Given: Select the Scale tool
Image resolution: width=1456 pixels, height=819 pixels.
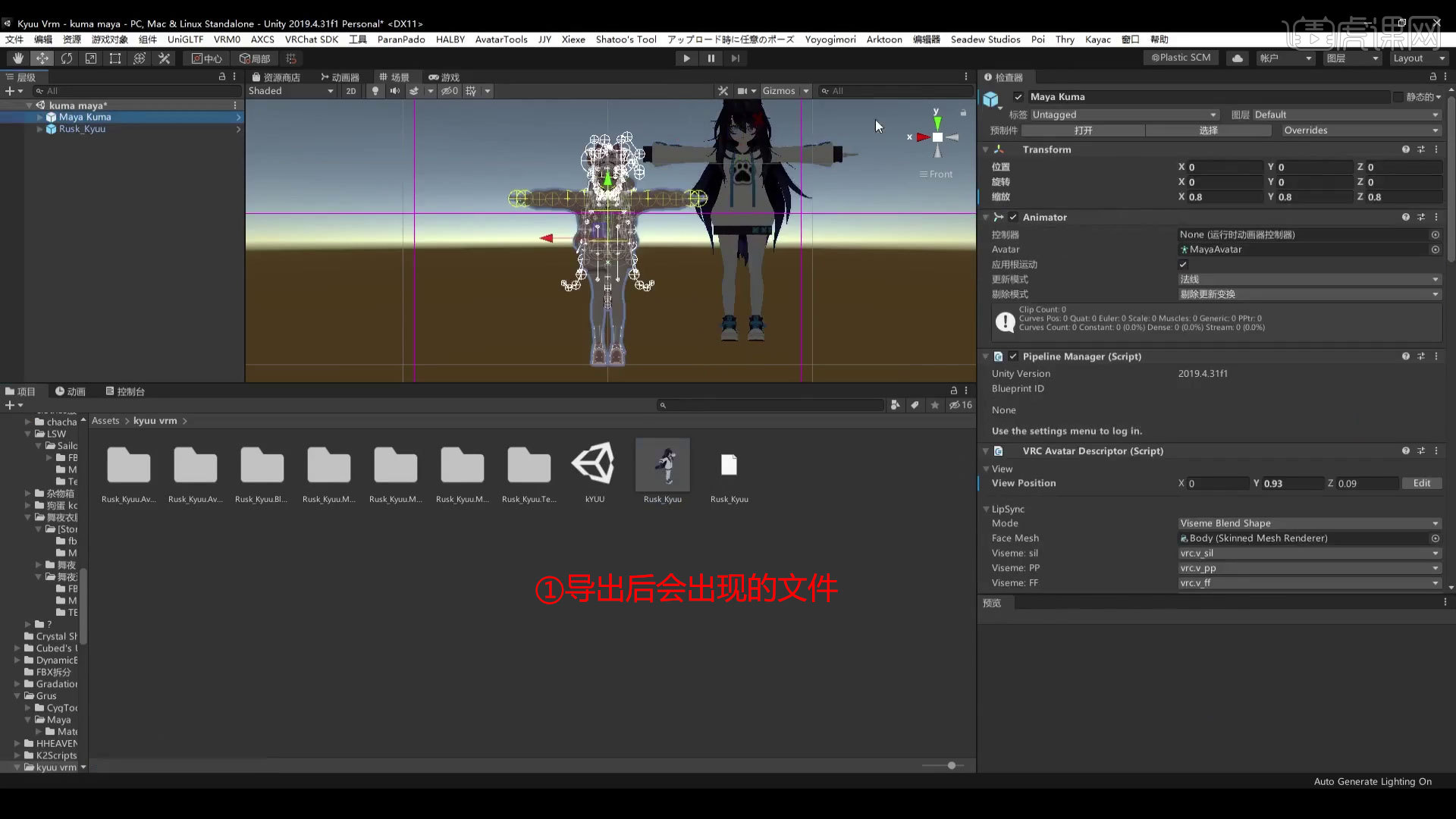Looking at the screenshot, I should 91,58.
